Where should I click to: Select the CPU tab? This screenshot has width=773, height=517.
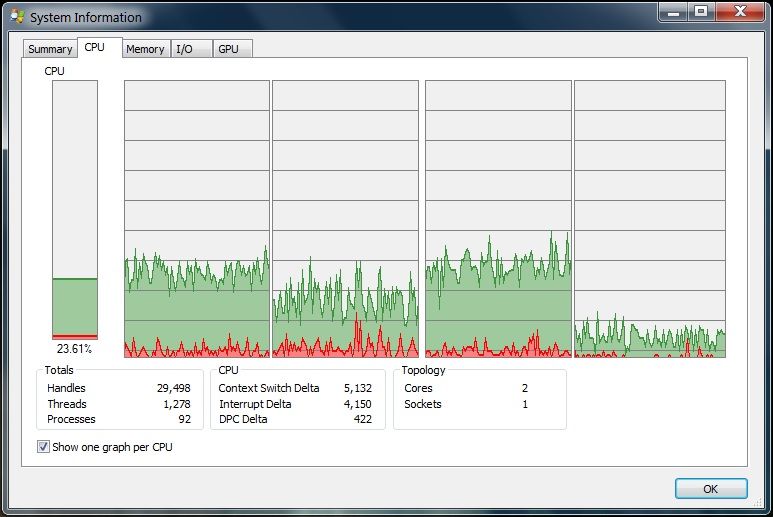point(100,47)
